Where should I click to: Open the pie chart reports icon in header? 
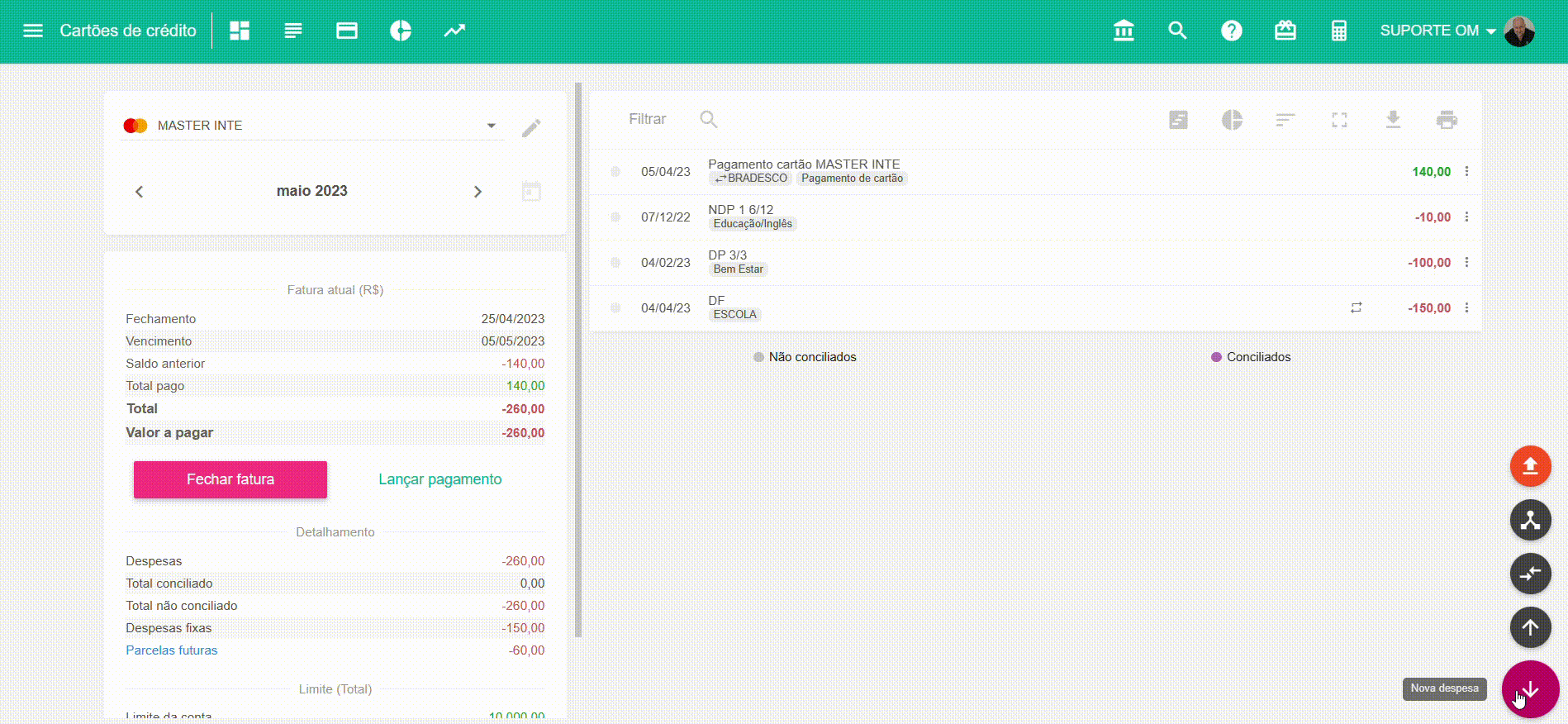point(401,31)
